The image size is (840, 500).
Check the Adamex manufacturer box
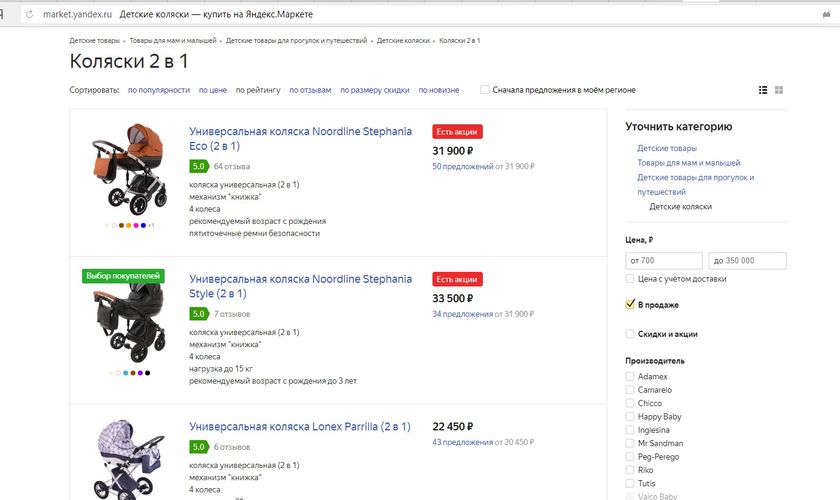tap(630, 376)
